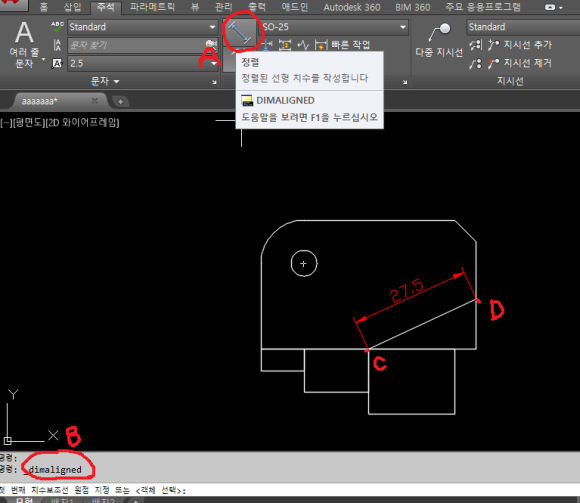The height and width of the screenshot is (503, 580).
Task: Select the jogged line dimension icon
Action: (x=303, y=45)
